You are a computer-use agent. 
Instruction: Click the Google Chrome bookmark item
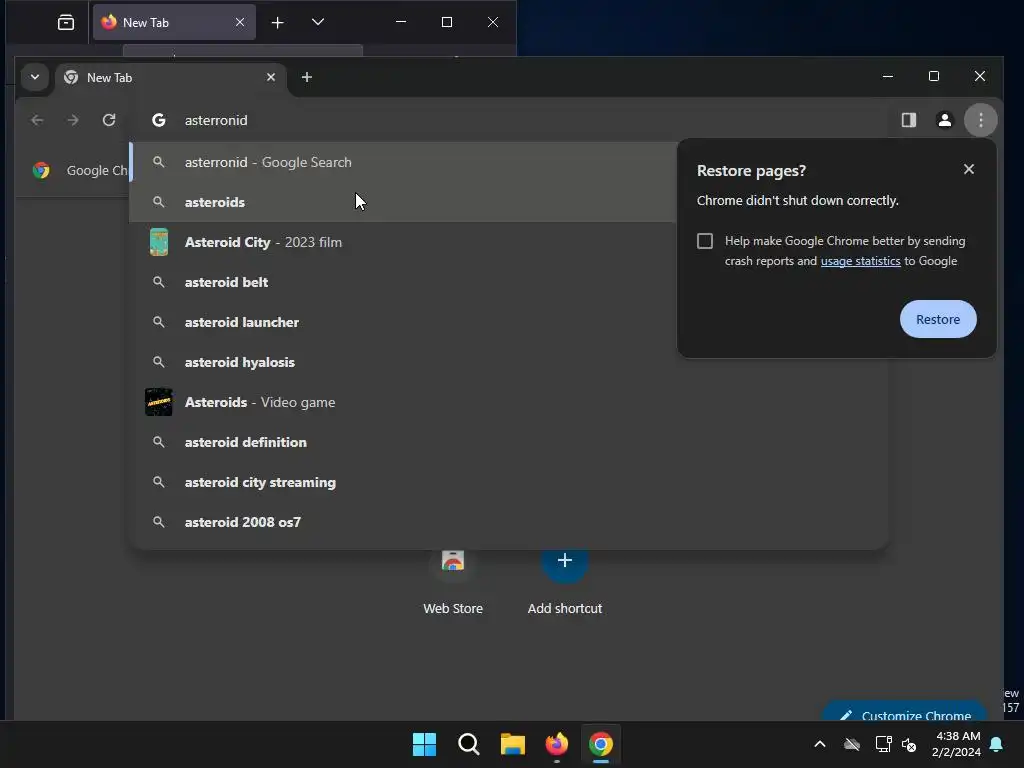(80, 170)
